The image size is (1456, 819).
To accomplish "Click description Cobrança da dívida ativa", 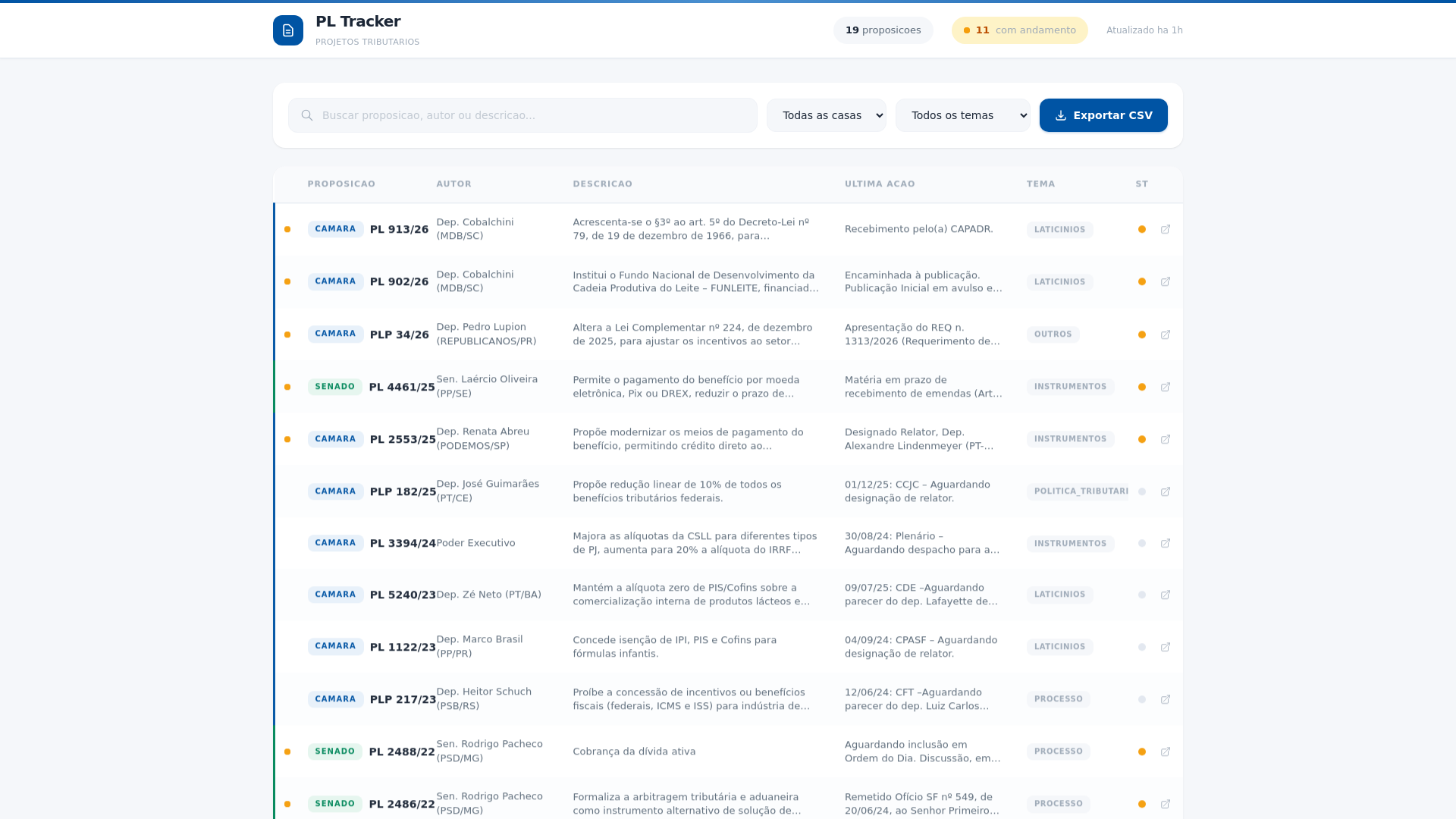I will pyautogui.click(x=634, y=752).
